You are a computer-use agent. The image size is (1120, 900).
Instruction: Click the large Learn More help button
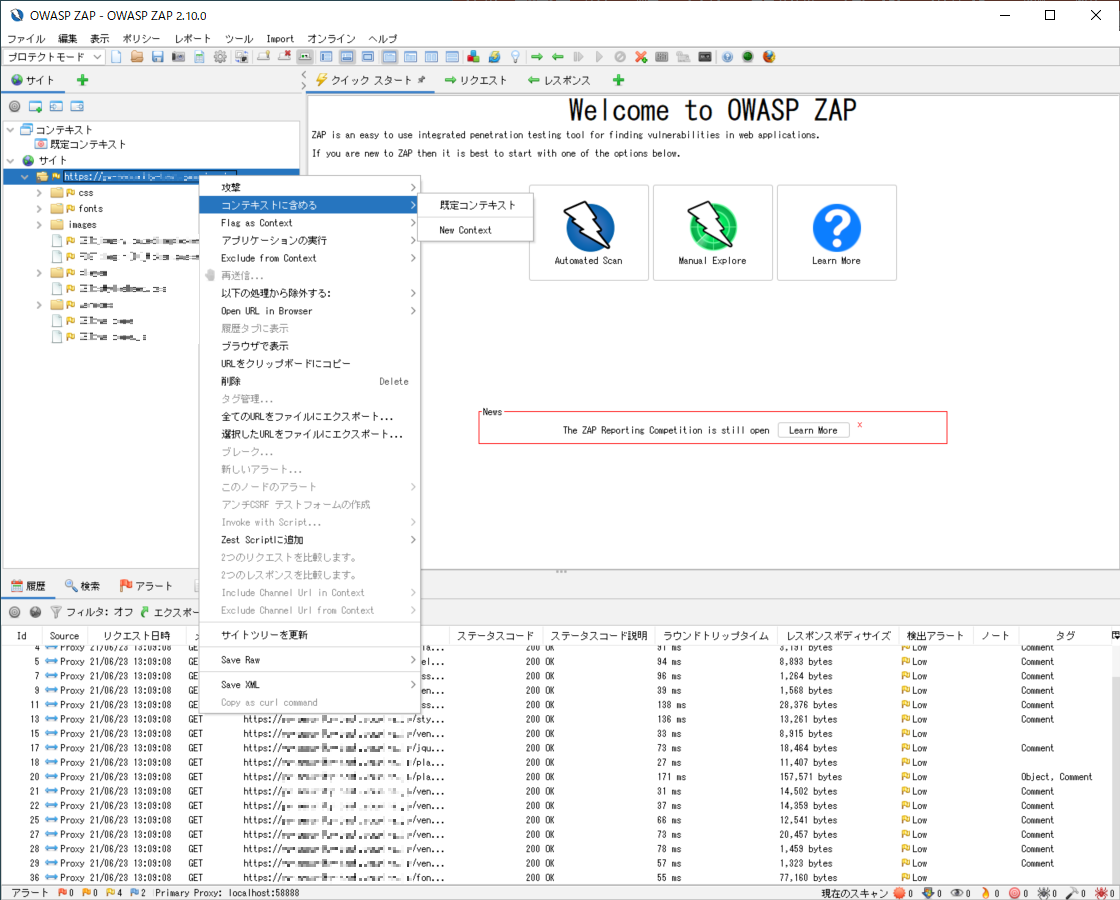836,233
